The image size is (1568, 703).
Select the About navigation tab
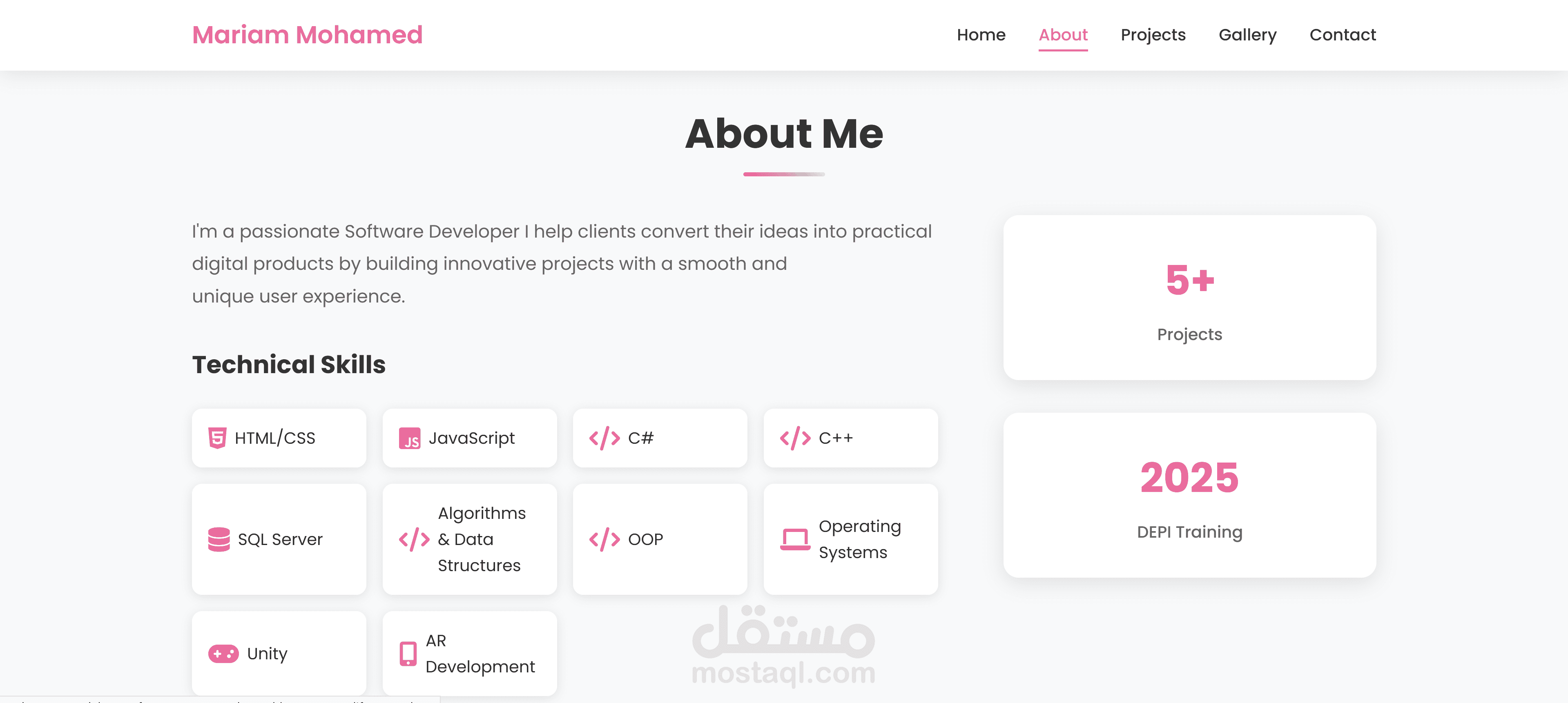click(x=1063, y=35)
